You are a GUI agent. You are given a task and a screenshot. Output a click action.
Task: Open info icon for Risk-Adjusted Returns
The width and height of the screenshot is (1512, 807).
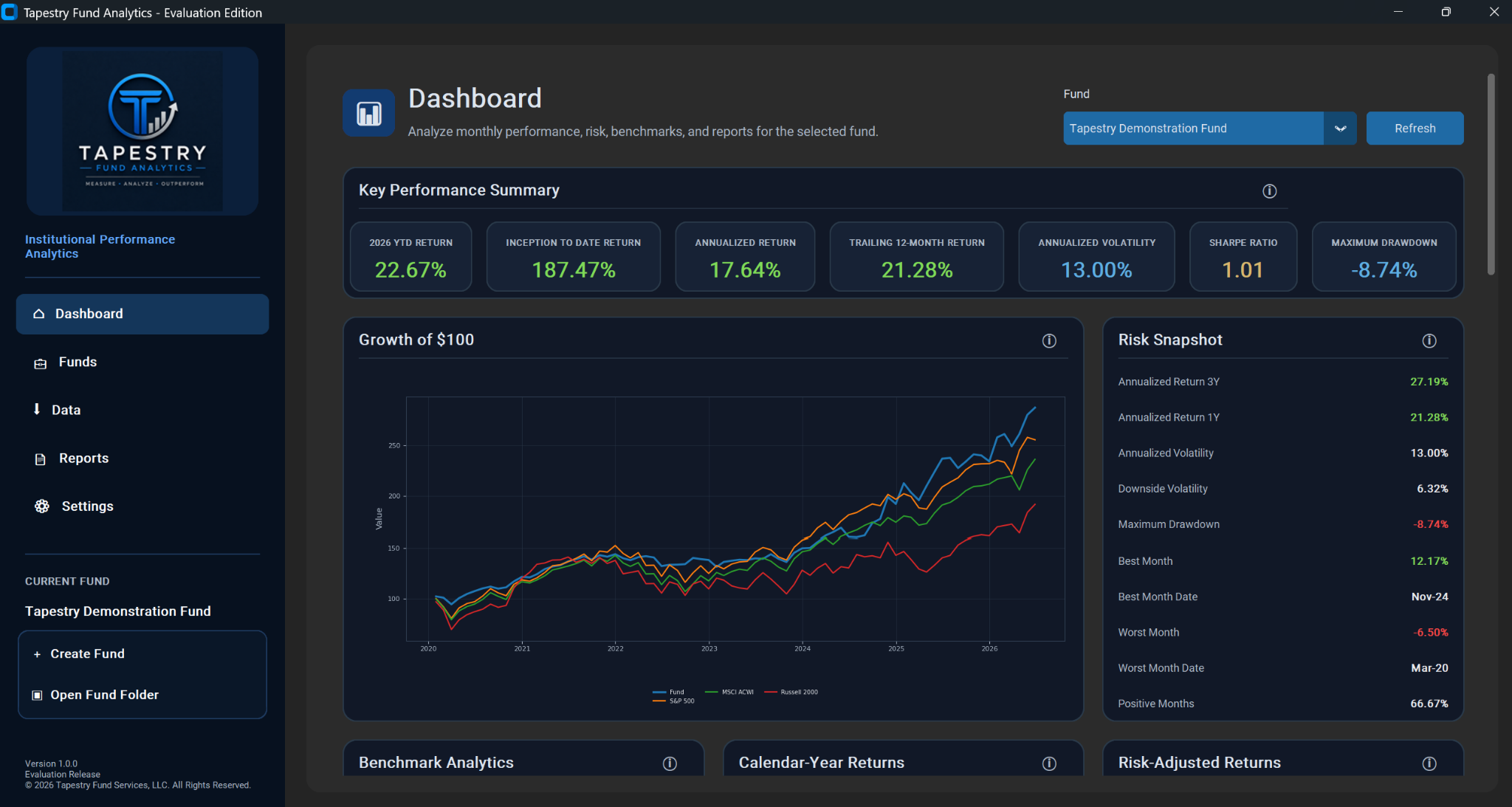coord(1429,763)
